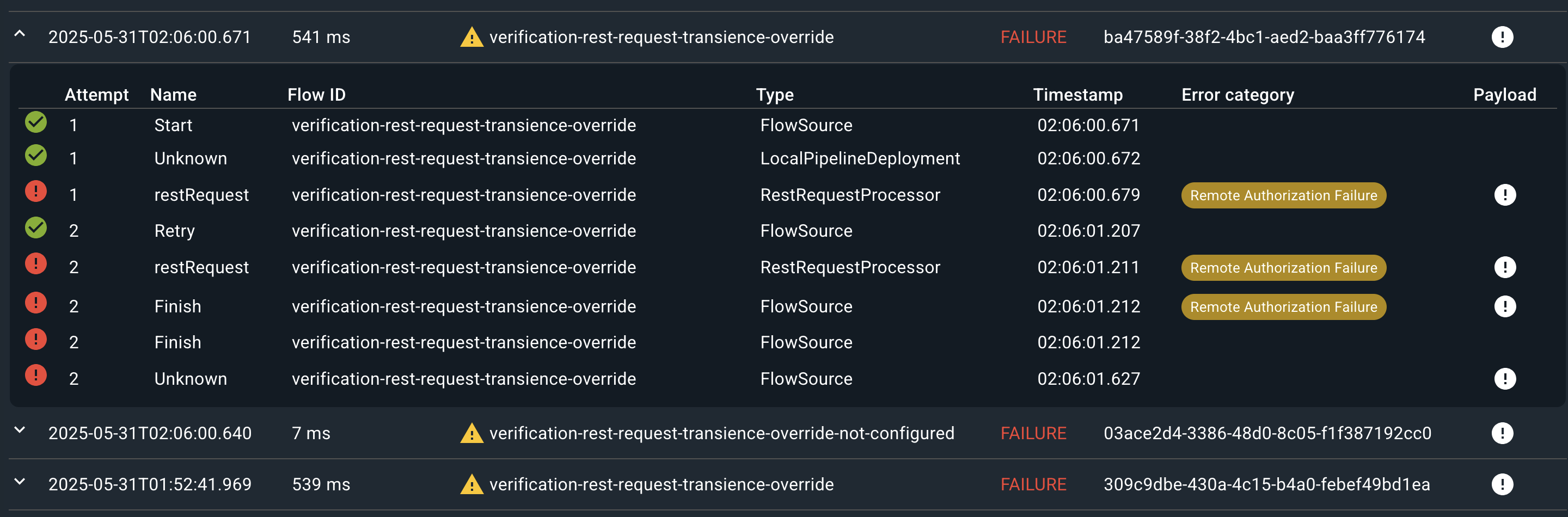Screen dimensions: 1568x517
Task: Click Remote Authorization Failure badge on the Finish row
Action: pos(1283,306)
